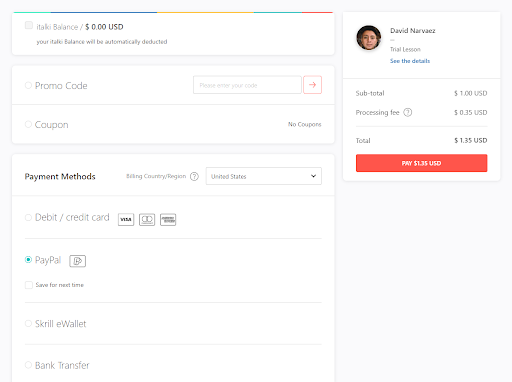Screen dimensions: 512x382
Task: Select Bank Transfer payment option
Action: [28, 365]
